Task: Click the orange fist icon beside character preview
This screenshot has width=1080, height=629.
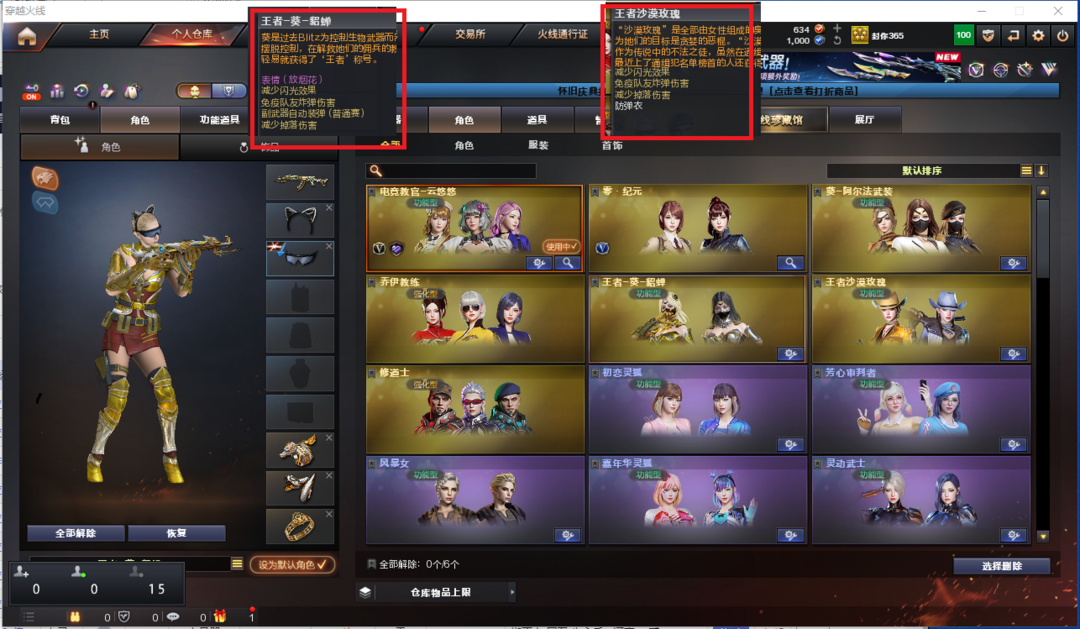Action: tap(45, 178)
